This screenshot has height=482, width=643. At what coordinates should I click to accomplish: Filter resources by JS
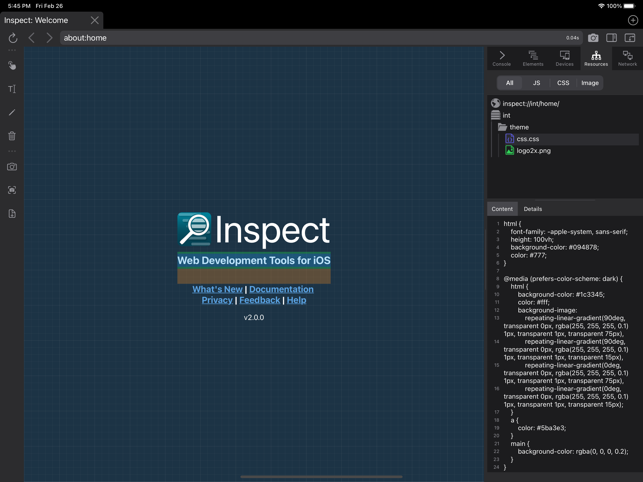(x=536, y=83)
